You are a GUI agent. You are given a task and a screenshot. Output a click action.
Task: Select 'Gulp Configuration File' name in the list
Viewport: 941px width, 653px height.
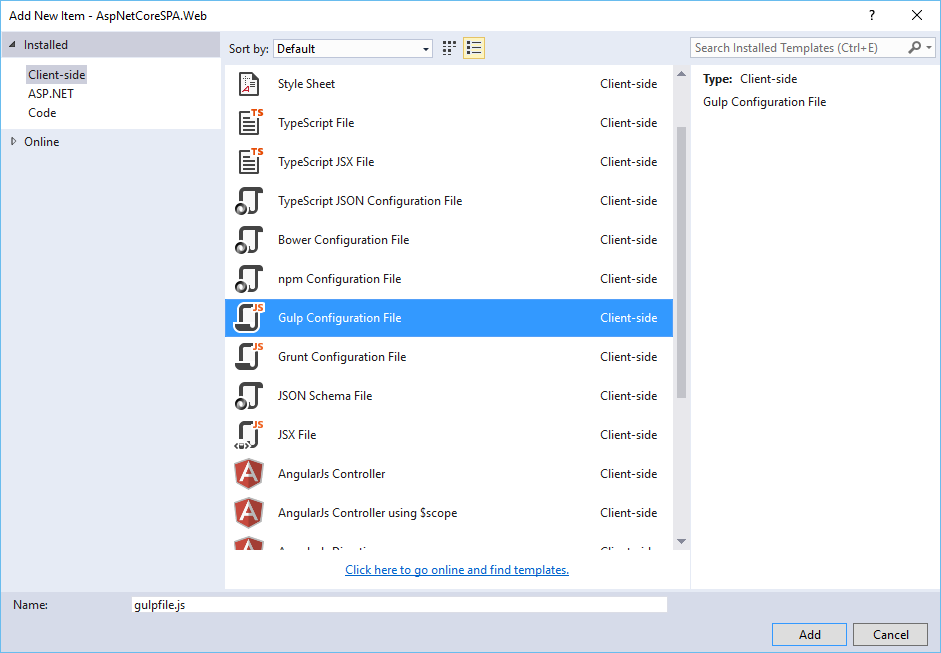[x=339, y=318]
